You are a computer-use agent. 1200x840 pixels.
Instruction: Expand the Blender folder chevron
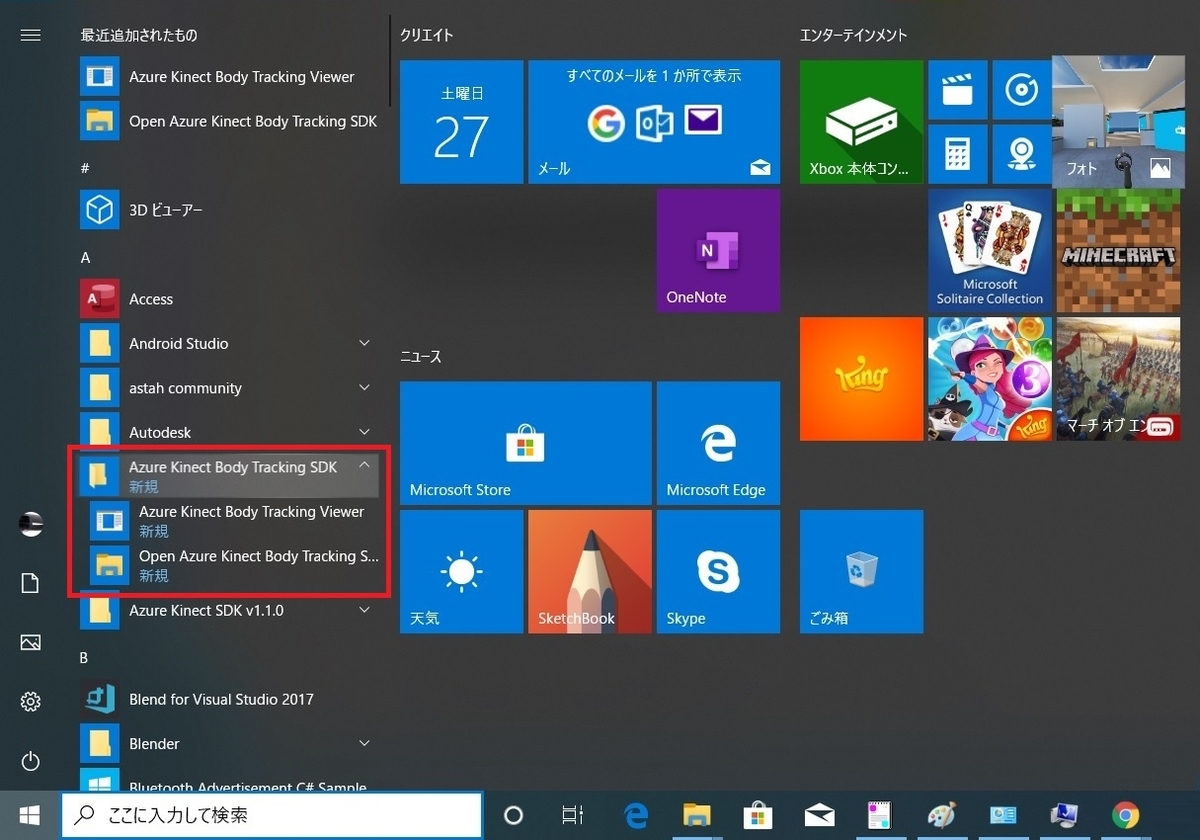pyautogui.click(x=364, y=743)
